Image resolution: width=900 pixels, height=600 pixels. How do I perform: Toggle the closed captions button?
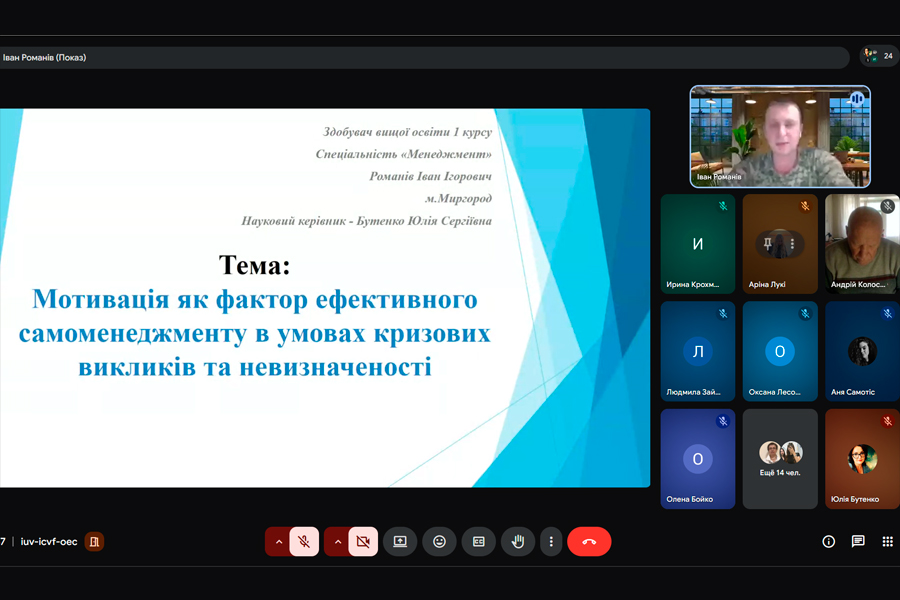point(479,542)
